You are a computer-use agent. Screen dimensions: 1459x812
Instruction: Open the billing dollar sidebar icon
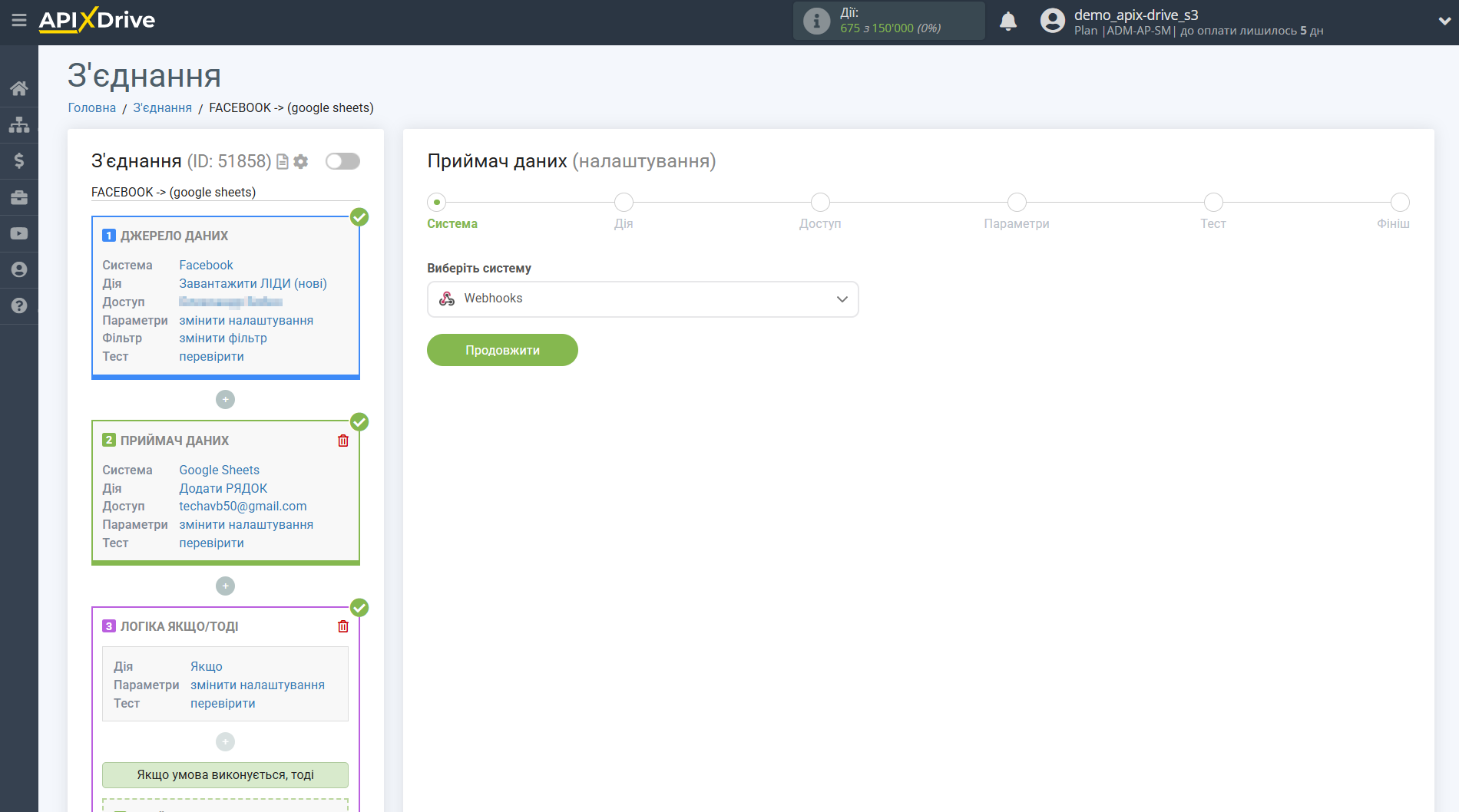(x=19, y=160)
